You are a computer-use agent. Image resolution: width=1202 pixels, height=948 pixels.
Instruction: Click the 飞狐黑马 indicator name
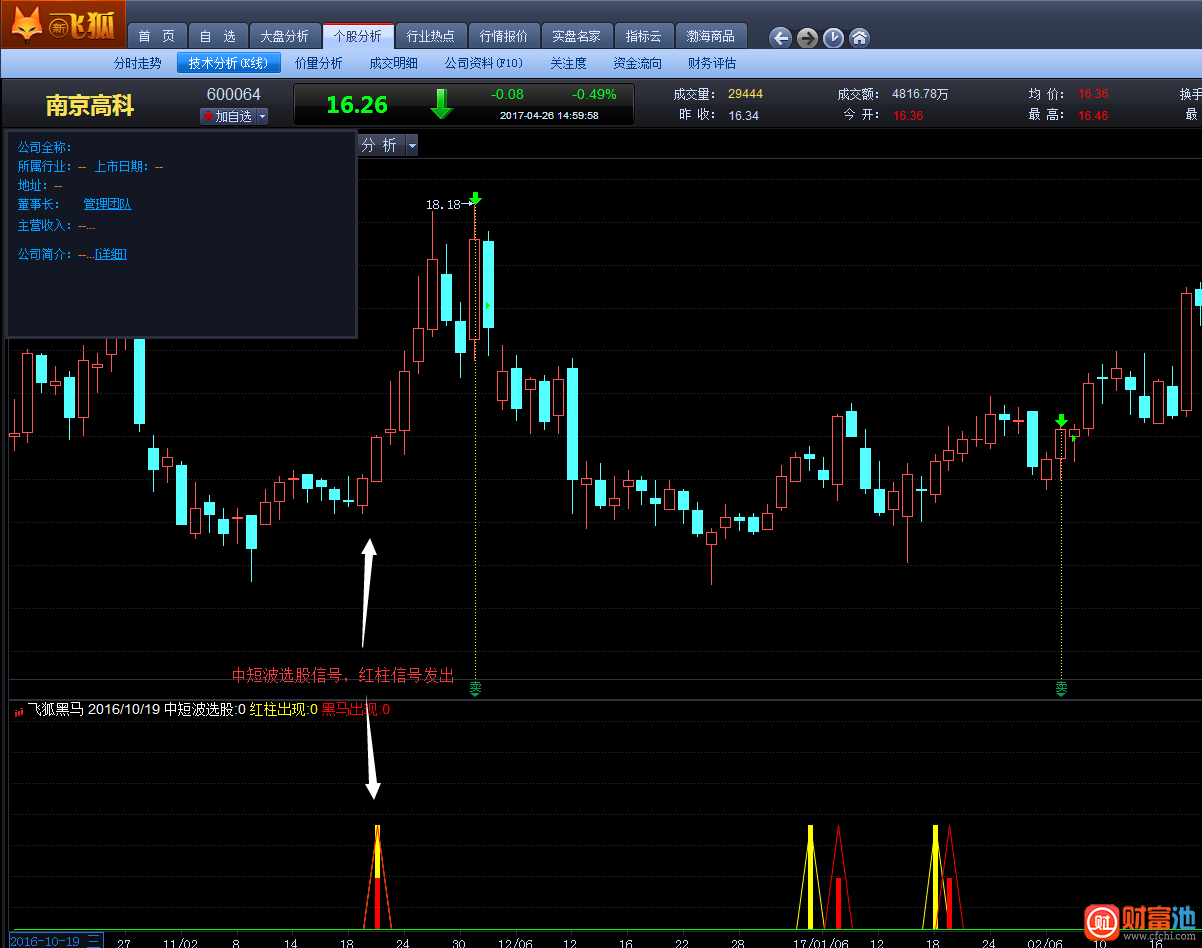[x=56, y=710]
